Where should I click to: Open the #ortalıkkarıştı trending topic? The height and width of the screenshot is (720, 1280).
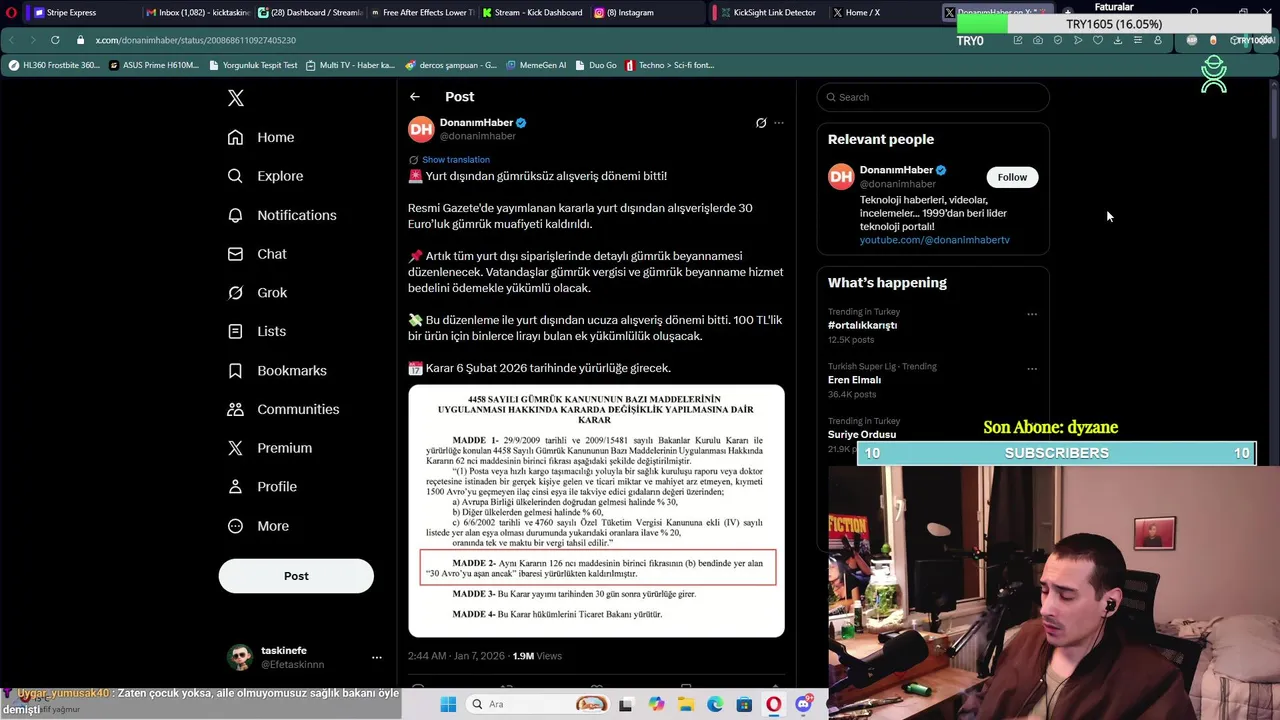(x=862, y=325)
